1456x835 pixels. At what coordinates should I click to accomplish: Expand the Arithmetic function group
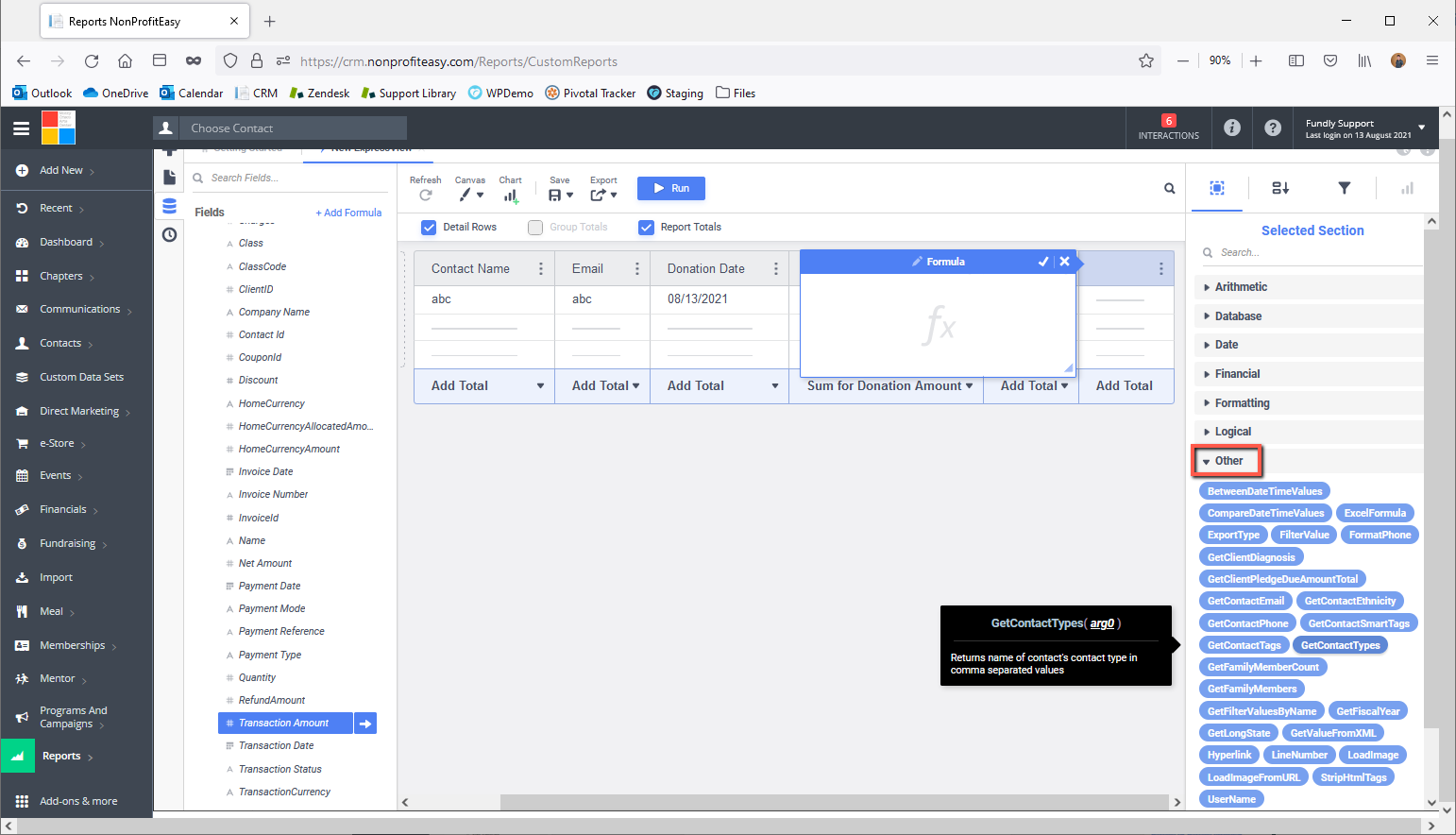point(1309,287)
